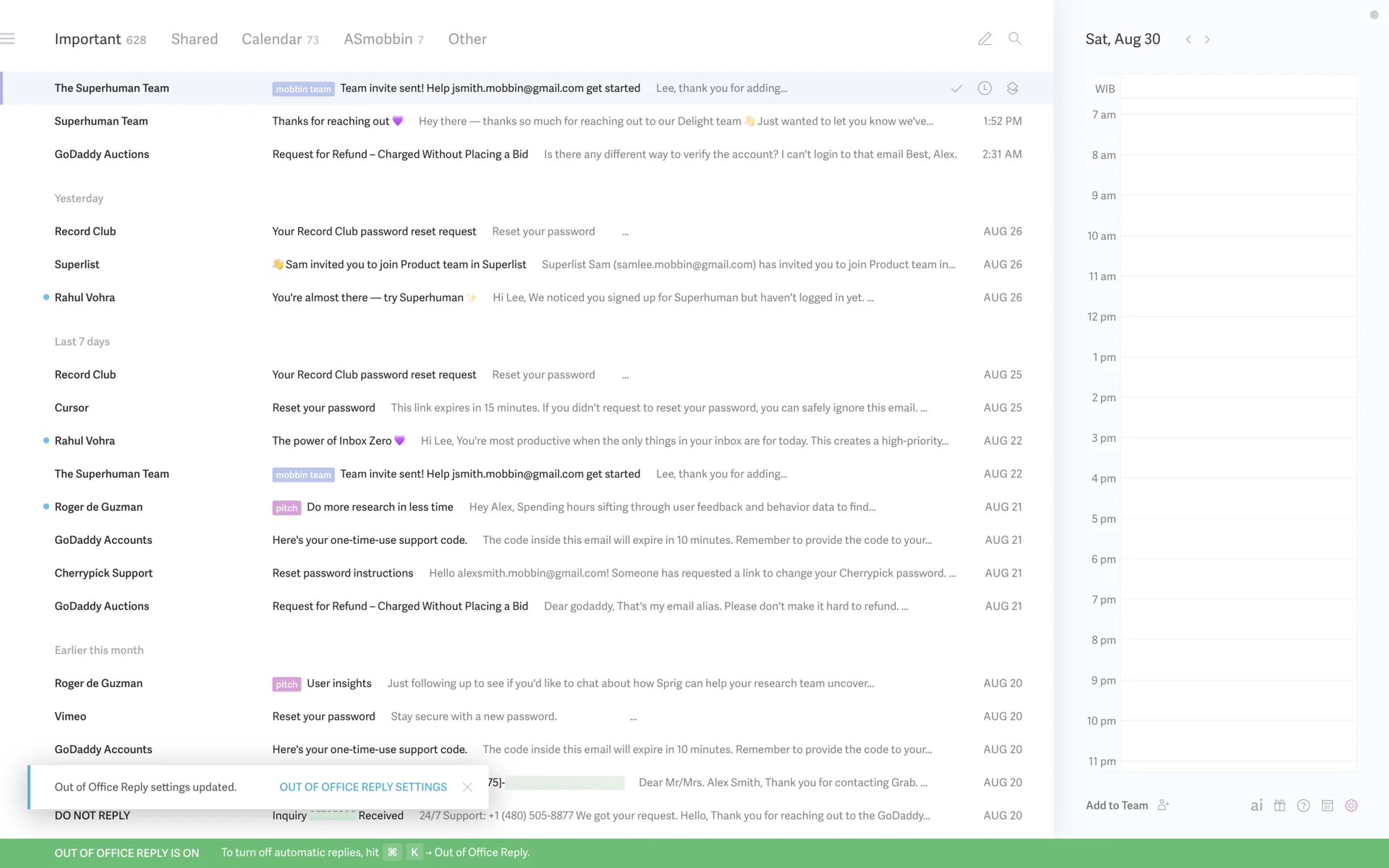The width and height of the screenshot is (1389, 868).
Task: Go to next day in calendar
Action: (1207, 40)
